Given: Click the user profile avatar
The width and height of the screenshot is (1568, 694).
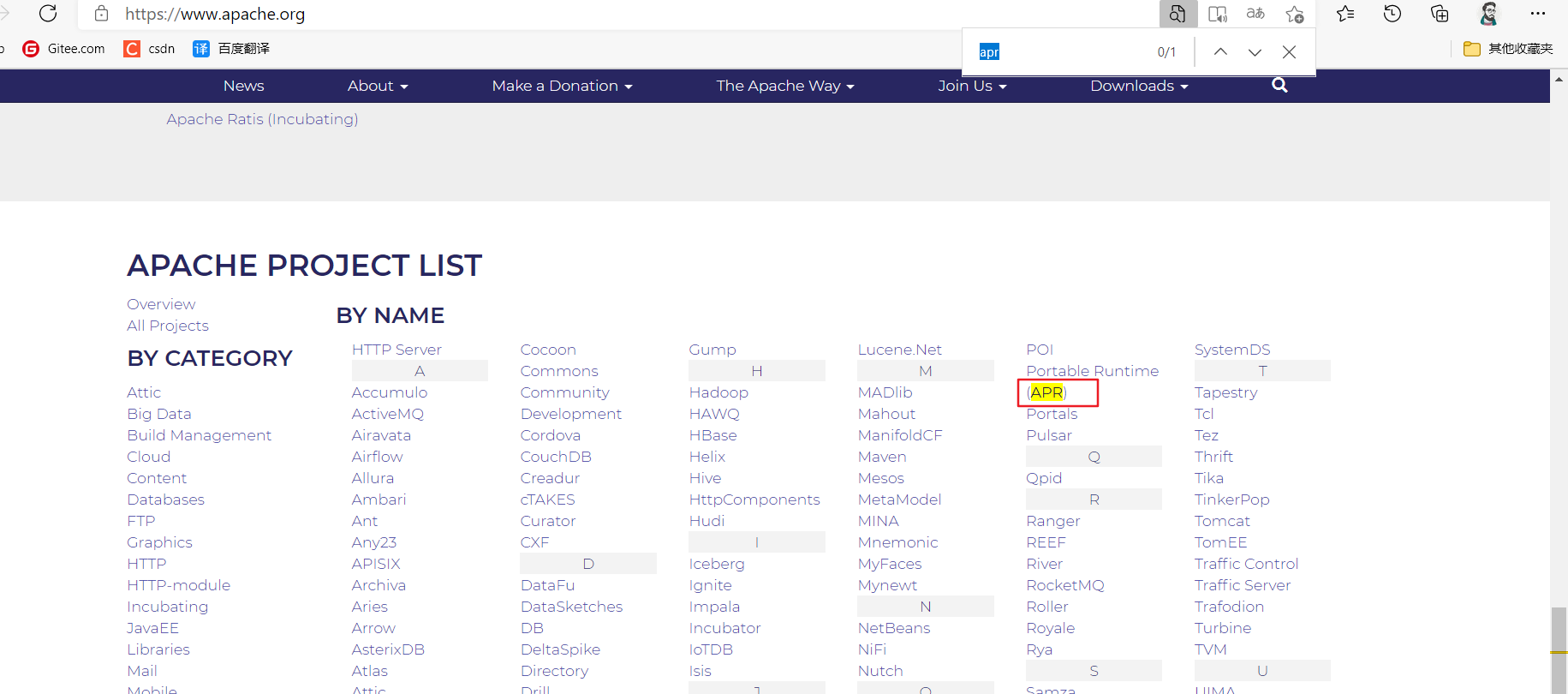Looking at the screenshot, I should pyautogui.click(x=1489, y=14).
